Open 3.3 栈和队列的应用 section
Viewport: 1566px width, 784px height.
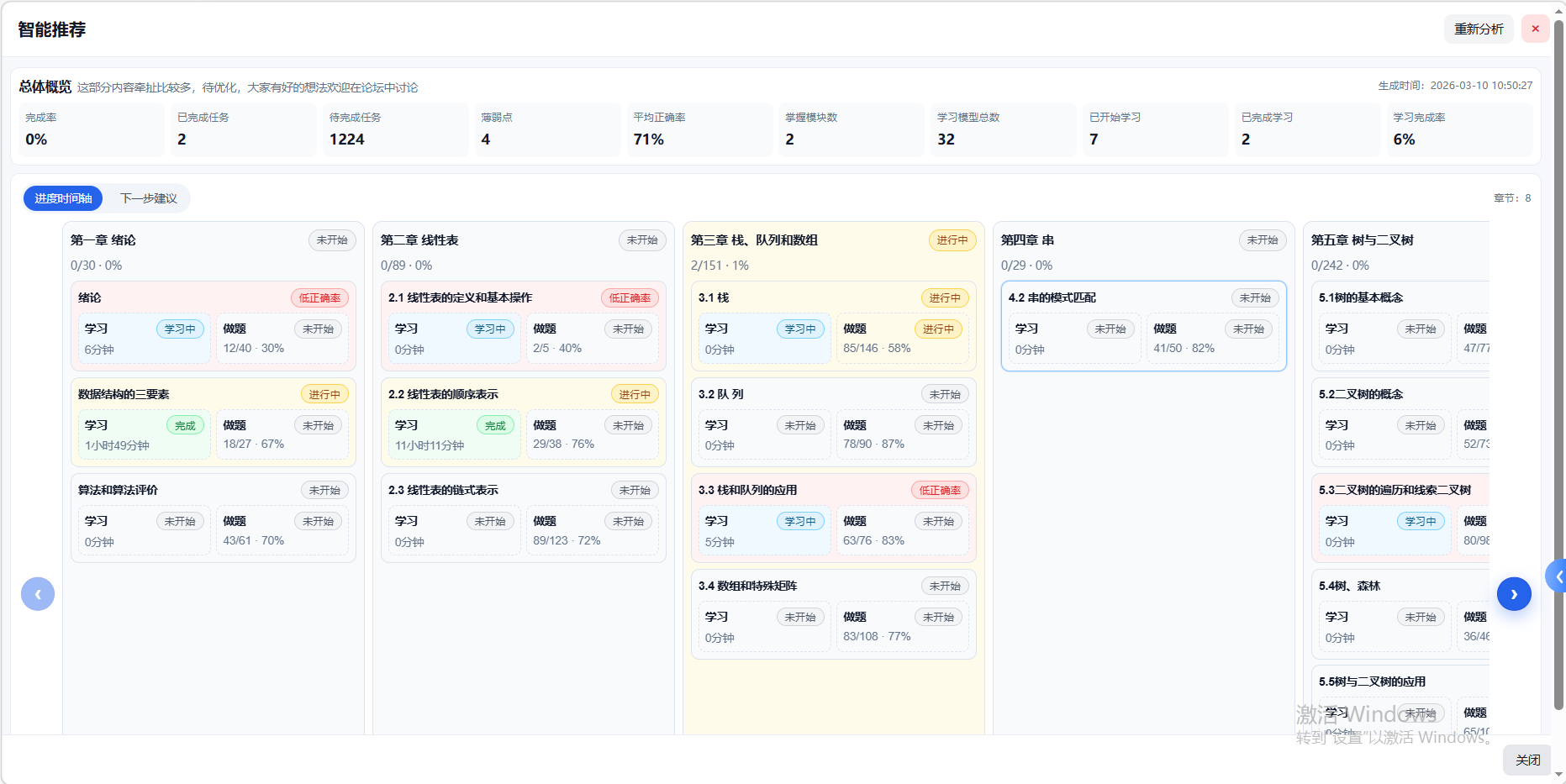(x=833, y=518)
